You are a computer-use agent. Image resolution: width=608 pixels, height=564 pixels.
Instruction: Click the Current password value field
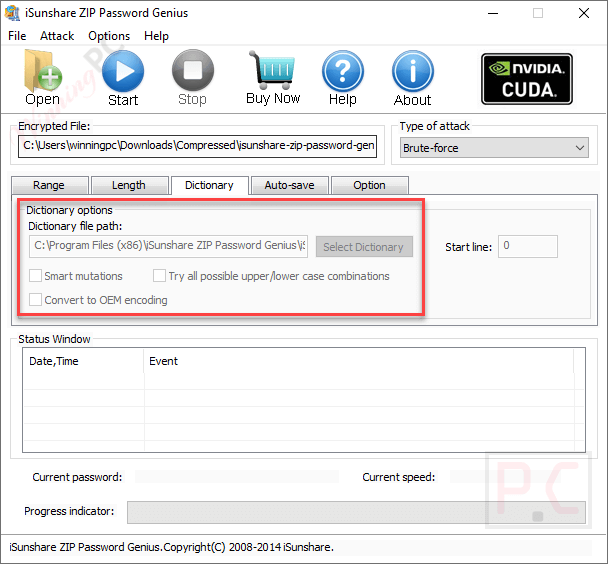237,477
